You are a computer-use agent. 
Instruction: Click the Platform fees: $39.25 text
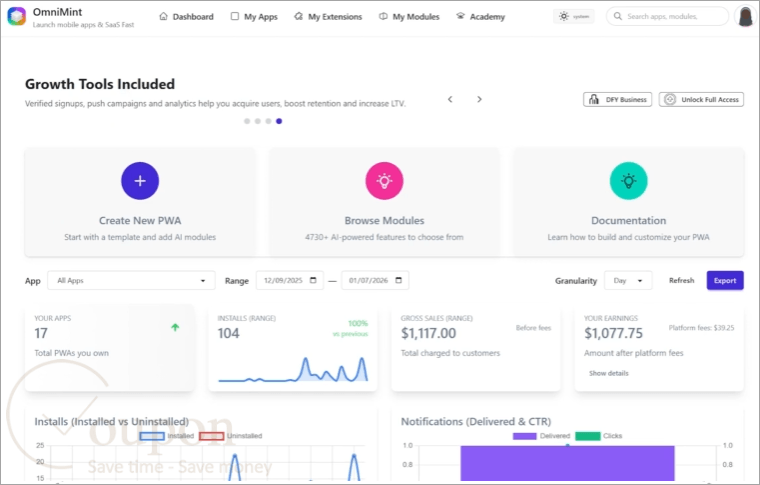pos(701,328)
